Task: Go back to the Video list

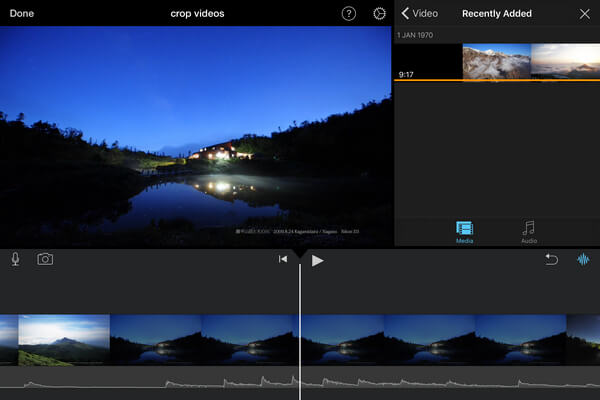Action: pyautogui.click(x=419, y=14)
